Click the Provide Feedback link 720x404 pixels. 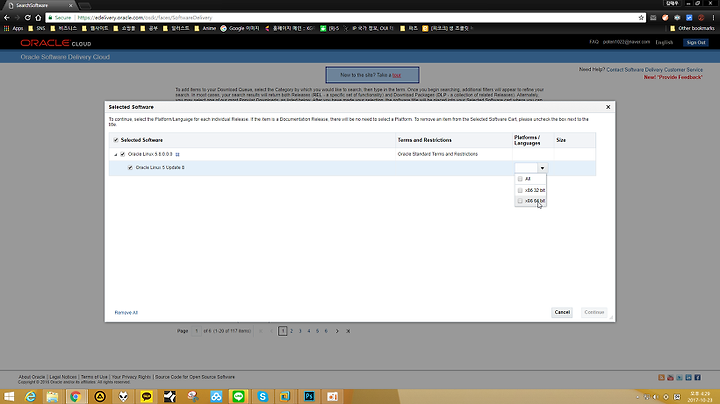(673, 77)
